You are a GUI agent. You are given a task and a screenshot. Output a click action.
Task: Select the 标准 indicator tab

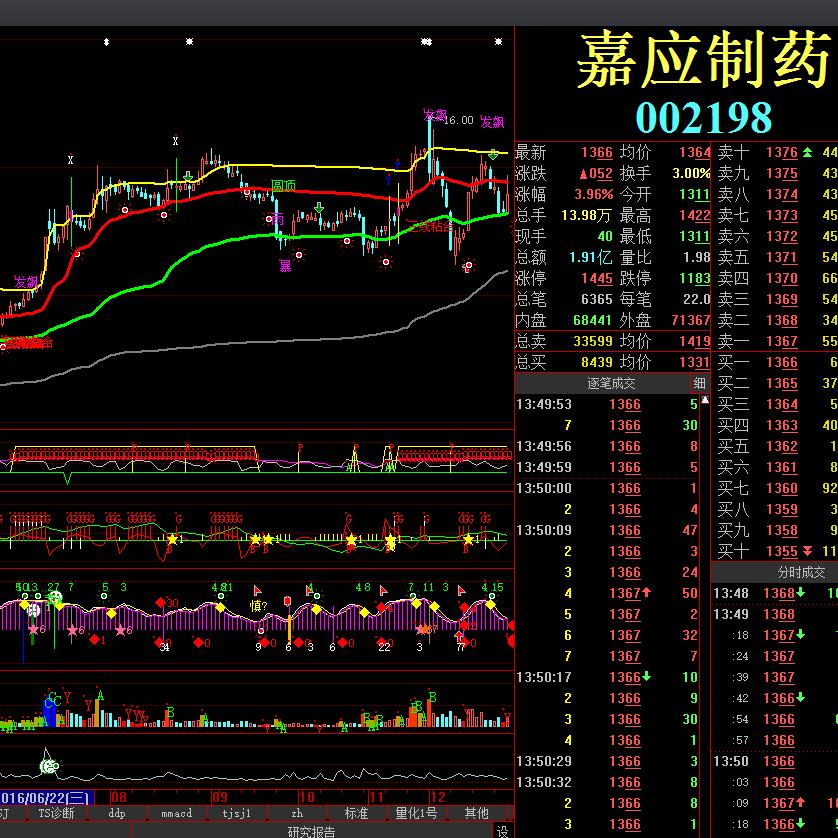356,813
